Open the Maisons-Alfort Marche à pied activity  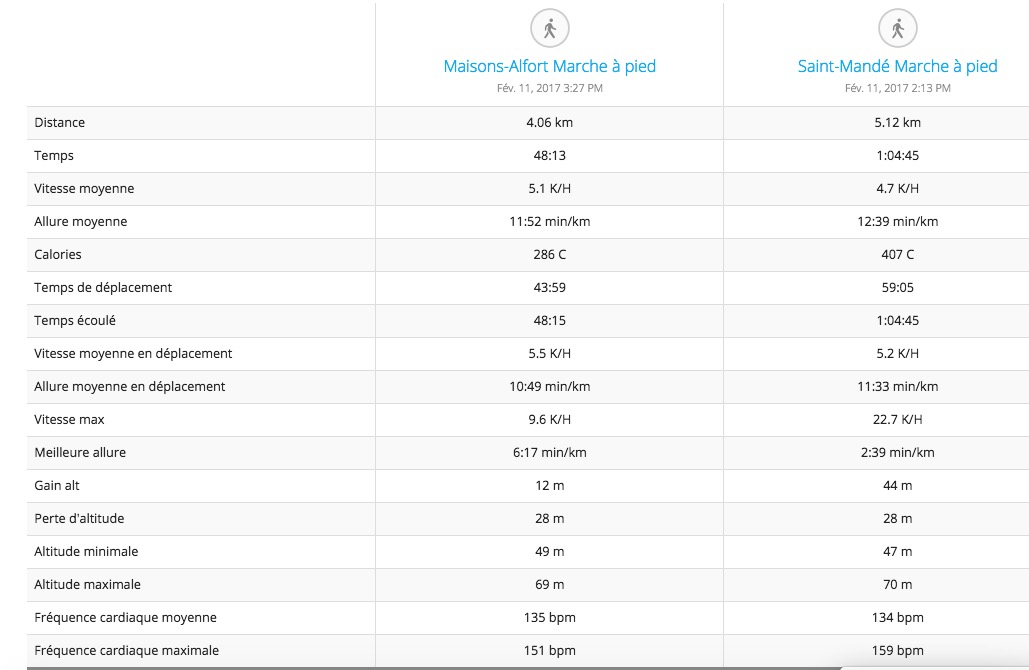[x=549, y=67]
